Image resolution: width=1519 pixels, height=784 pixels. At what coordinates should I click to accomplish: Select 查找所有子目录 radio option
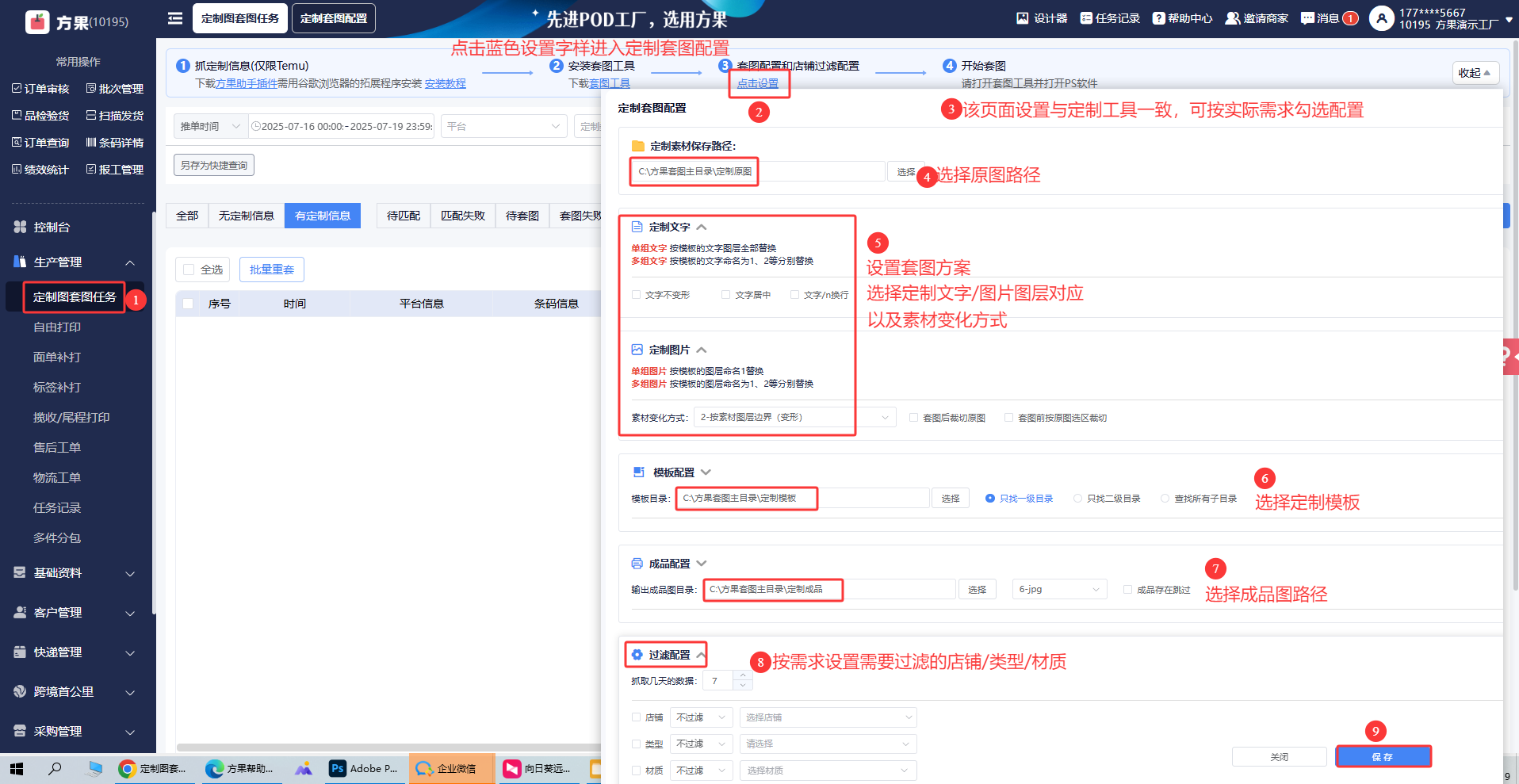1165,499
